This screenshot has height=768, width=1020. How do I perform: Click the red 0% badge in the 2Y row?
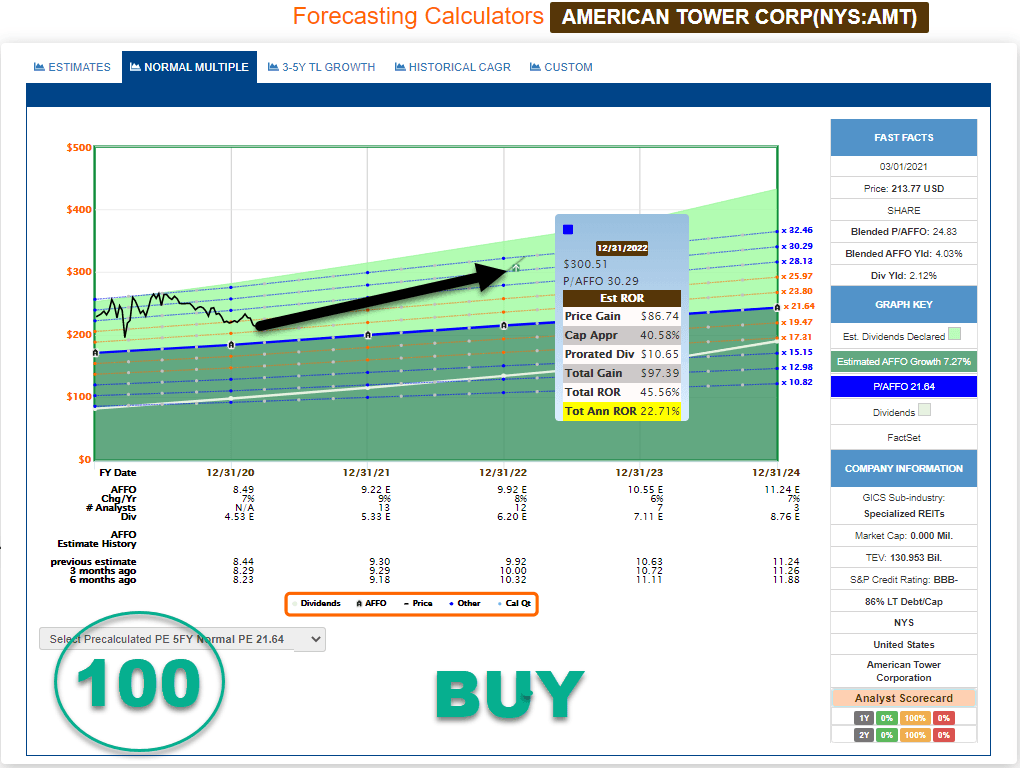pos(944,735)
